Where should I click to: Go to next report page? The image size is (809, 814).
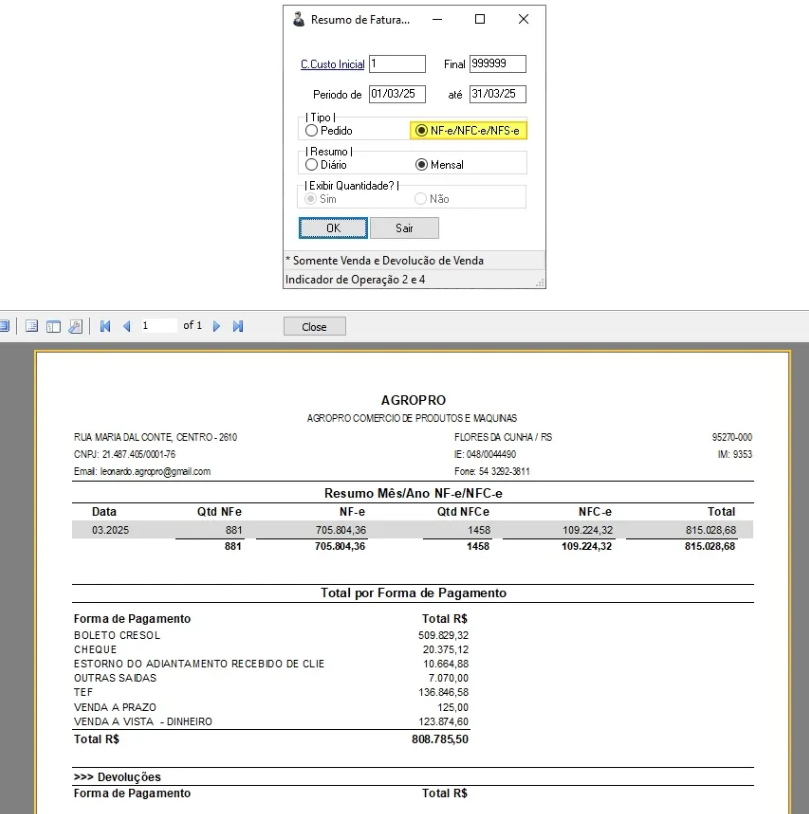217,326
